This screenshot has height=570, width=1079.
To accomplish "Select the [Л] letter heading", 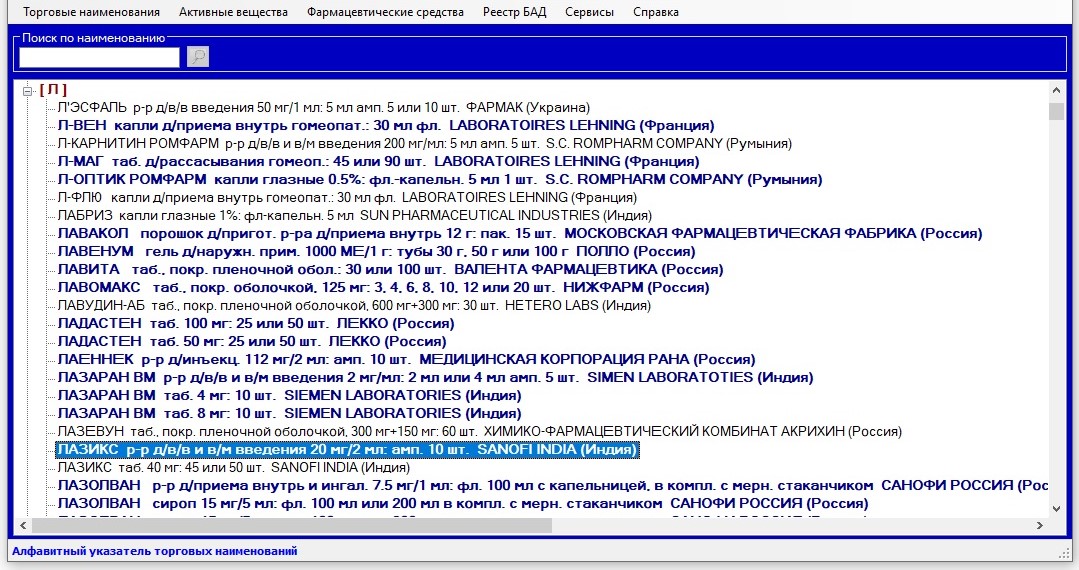I will [x=53, y=89].
